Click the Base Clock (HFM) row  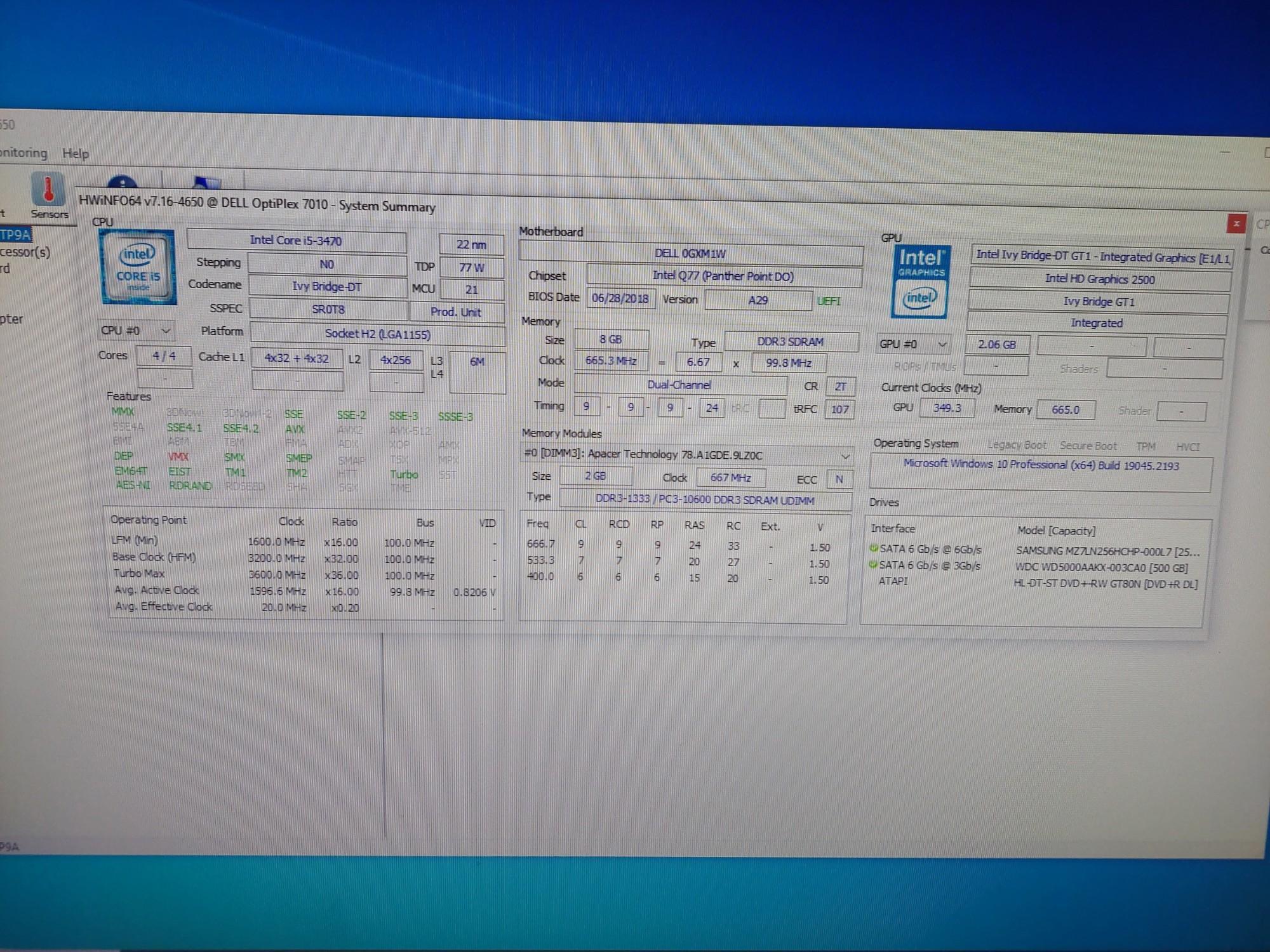pyautogui.click(x=304, y=559)
